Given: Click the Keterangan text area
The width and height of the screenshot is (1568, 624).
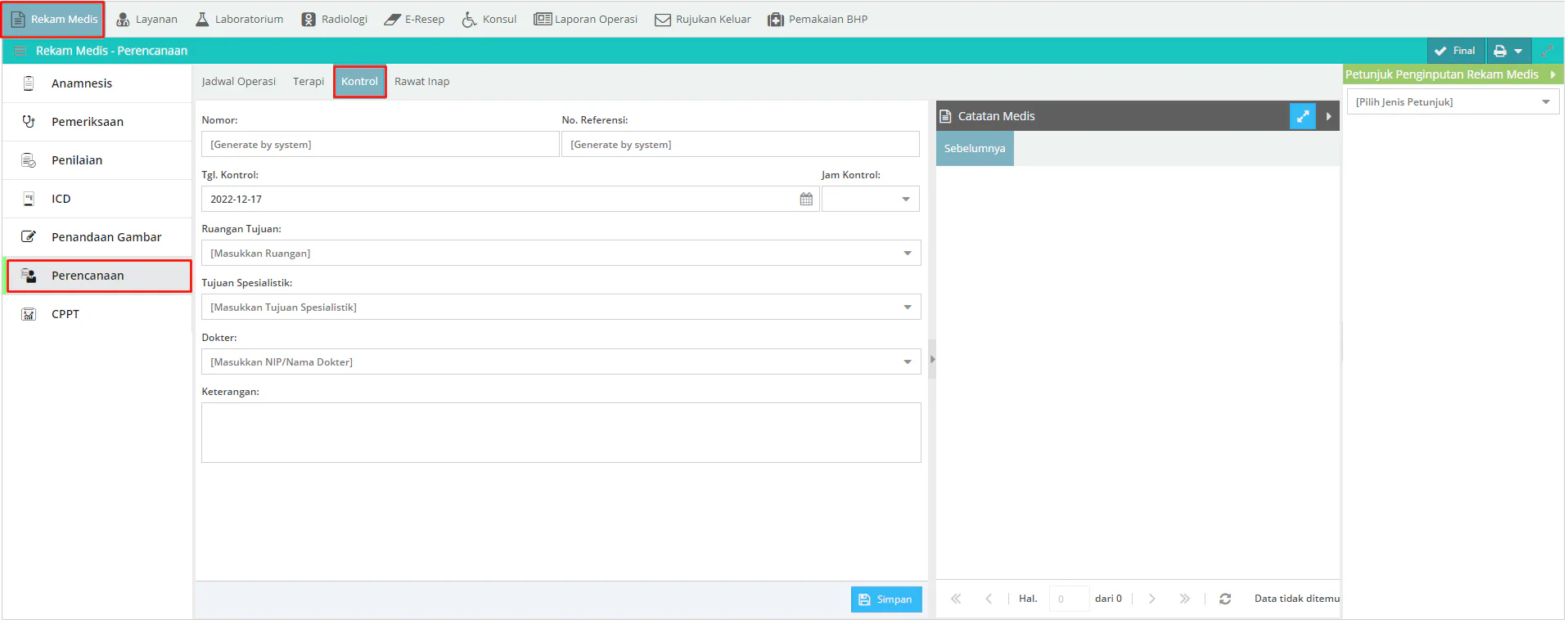Looking at the screenshot, I should tap(561, 433).
